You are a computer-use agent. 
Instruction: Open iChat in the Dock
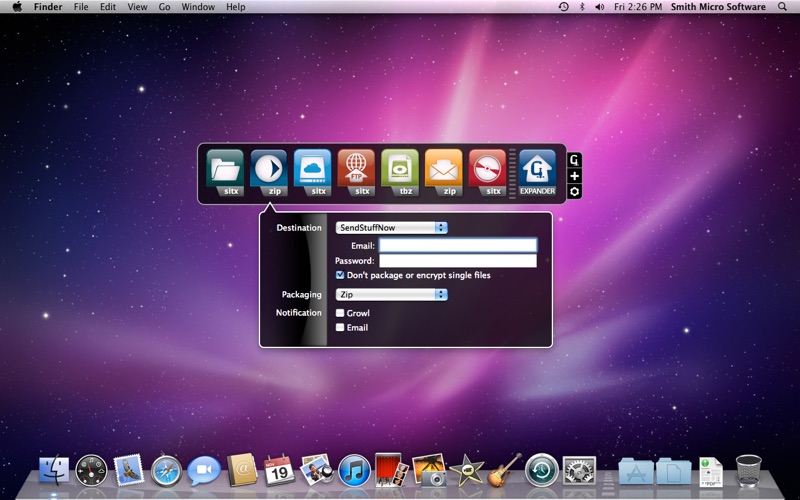click(x=204, y=470)
